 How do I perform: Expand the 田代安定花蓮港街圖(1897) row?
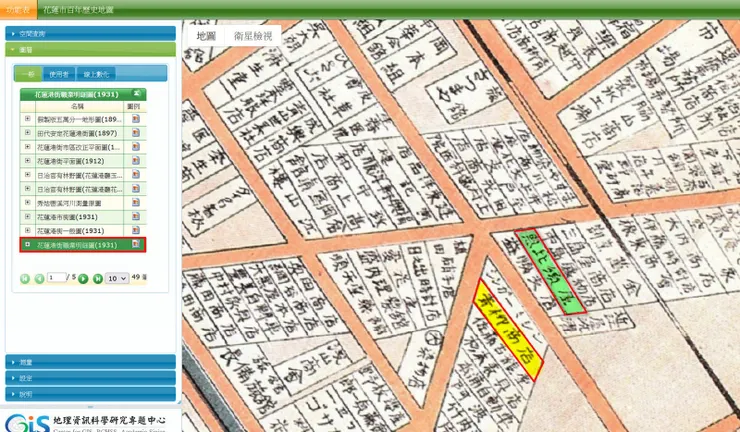[27, 133]
